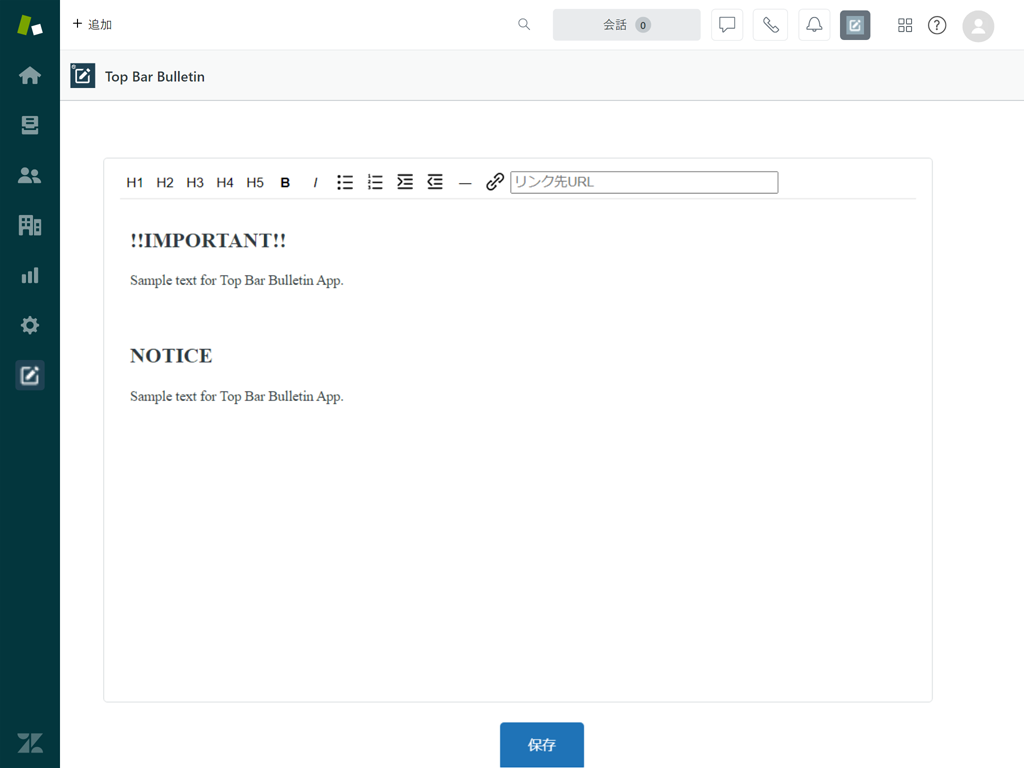Open the help center icon

point(937,25)
